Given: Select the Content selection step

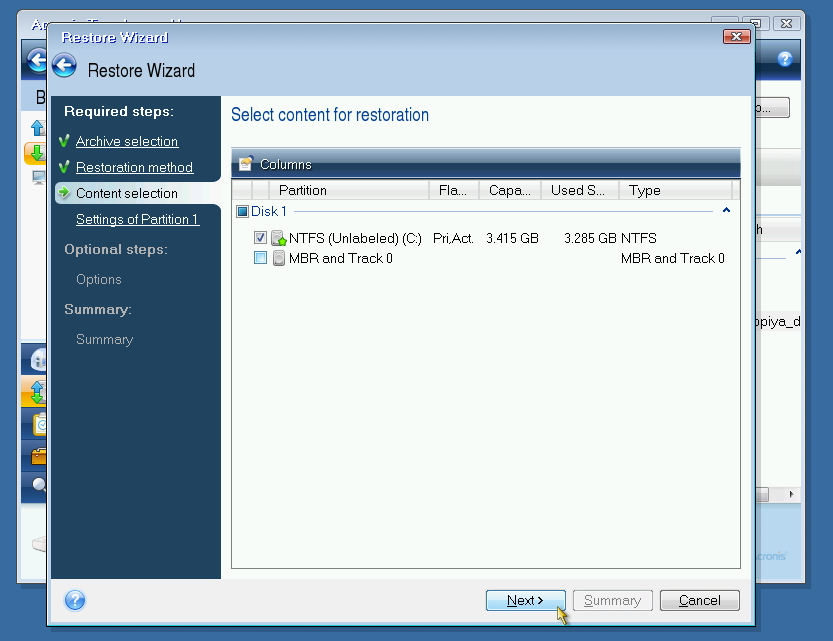Looking at the screenshot, I should click(x=127, y=193).
